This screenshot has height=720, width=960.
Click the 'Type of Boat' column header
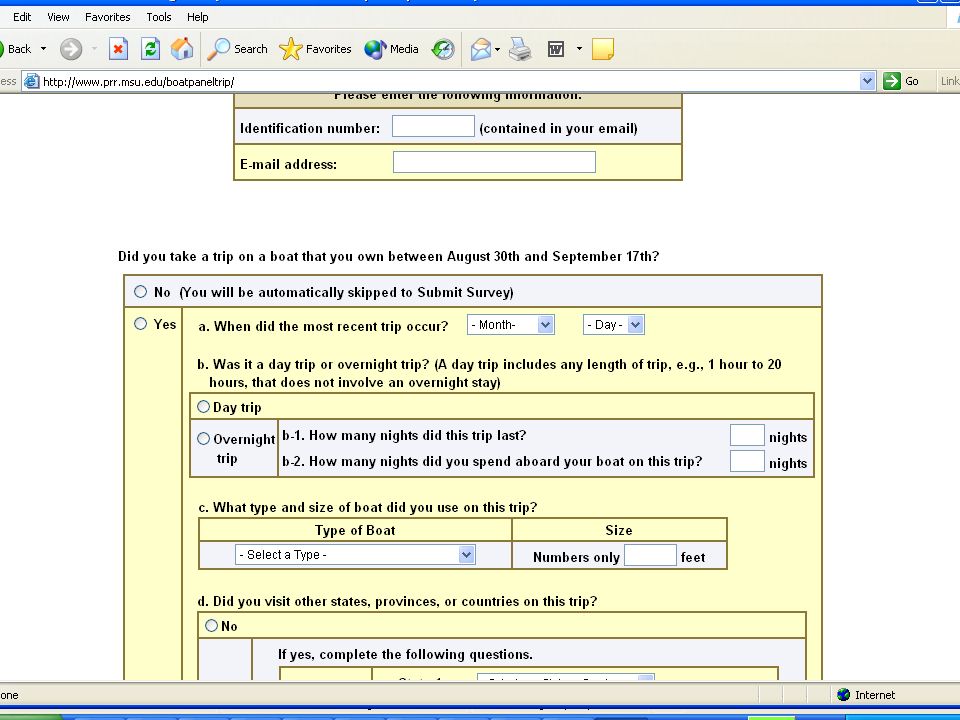pos(355,530)
